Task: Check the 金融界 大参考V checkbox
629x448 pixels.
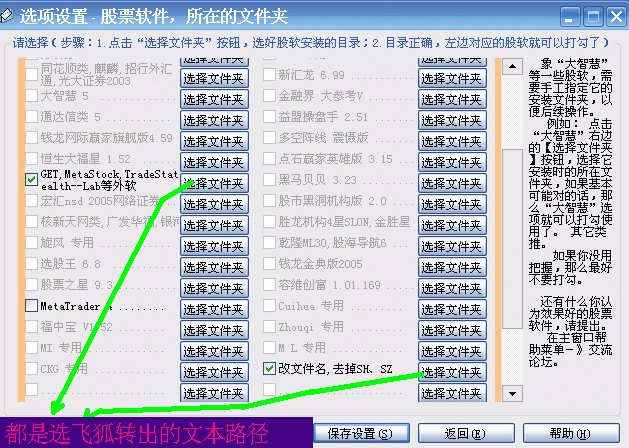Action: point(269,95)
